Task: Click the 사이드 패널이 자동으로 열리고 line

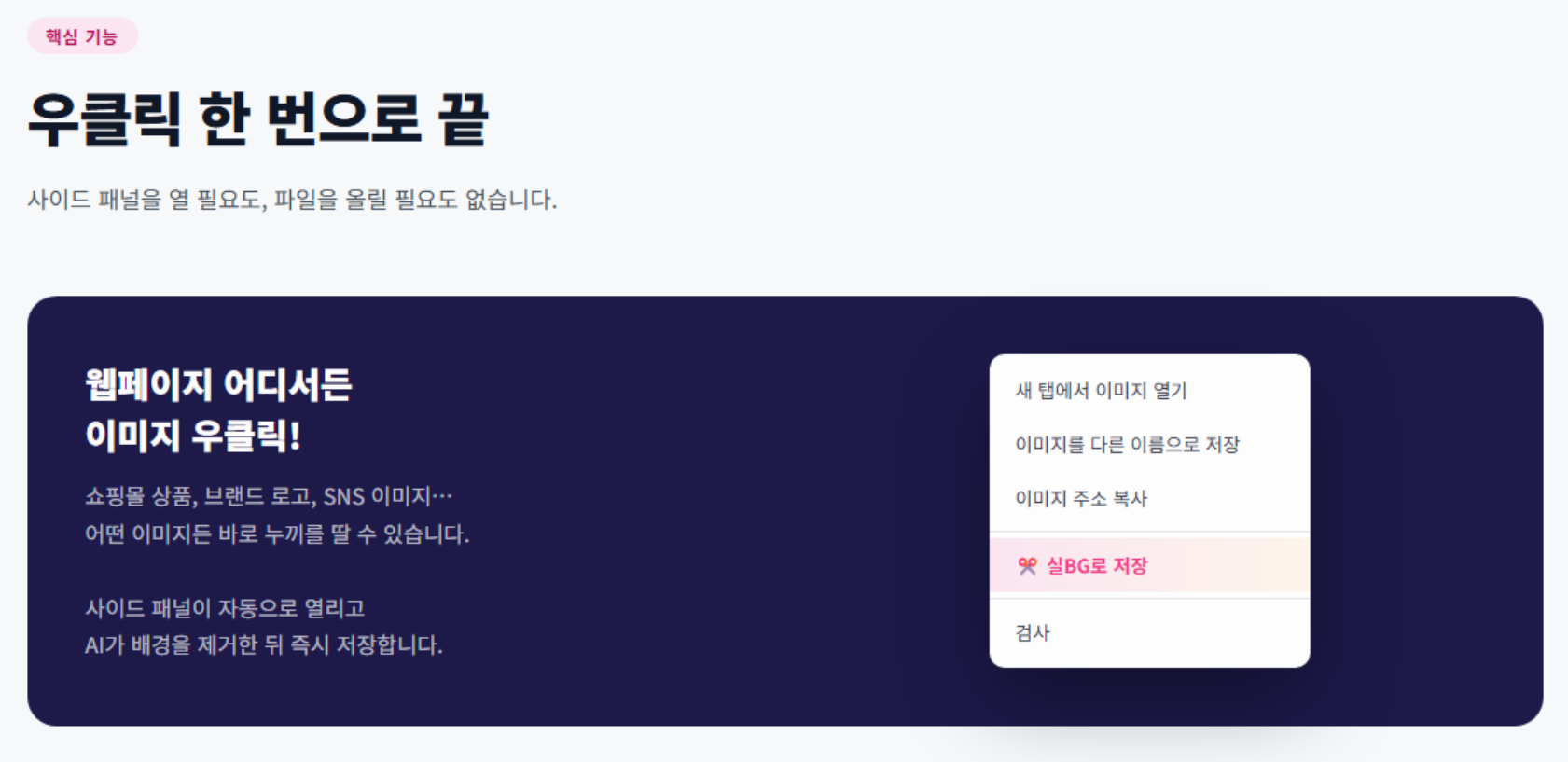Action: point(225,608)
